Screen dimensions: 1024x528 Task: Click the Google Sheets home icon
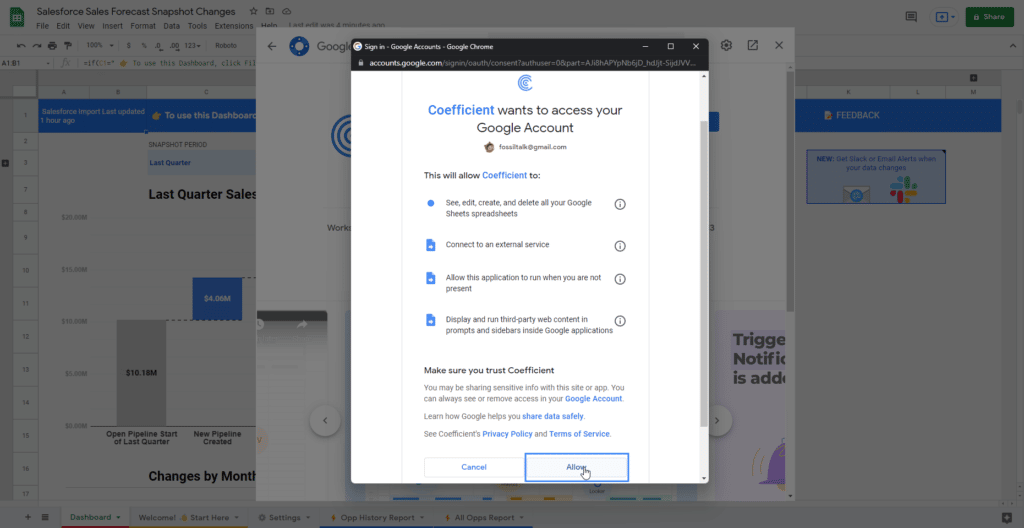[17, 18]
